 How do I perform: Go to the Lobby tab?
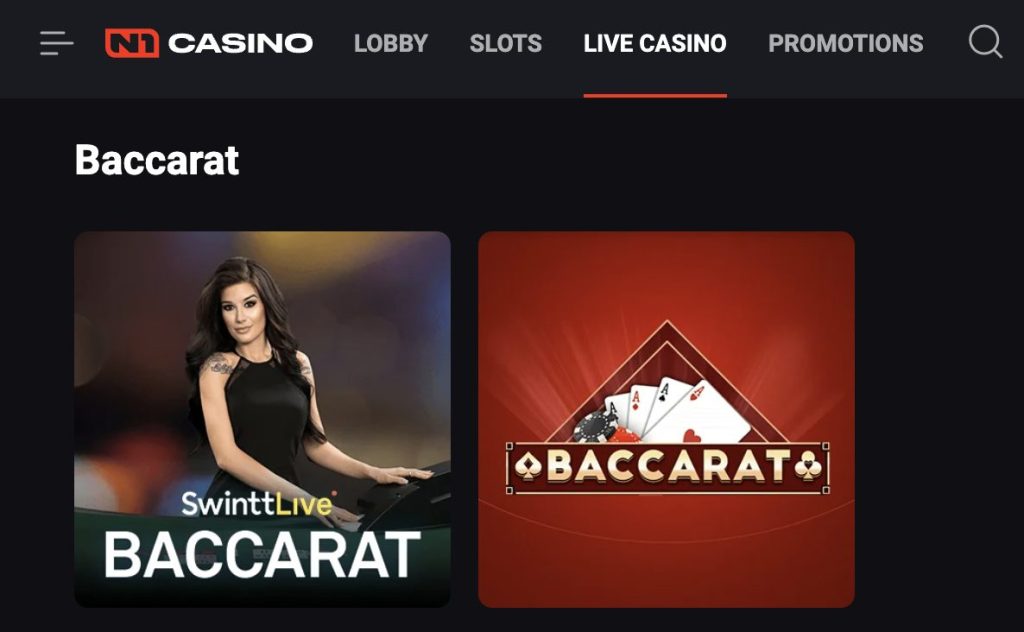[391, 43]
